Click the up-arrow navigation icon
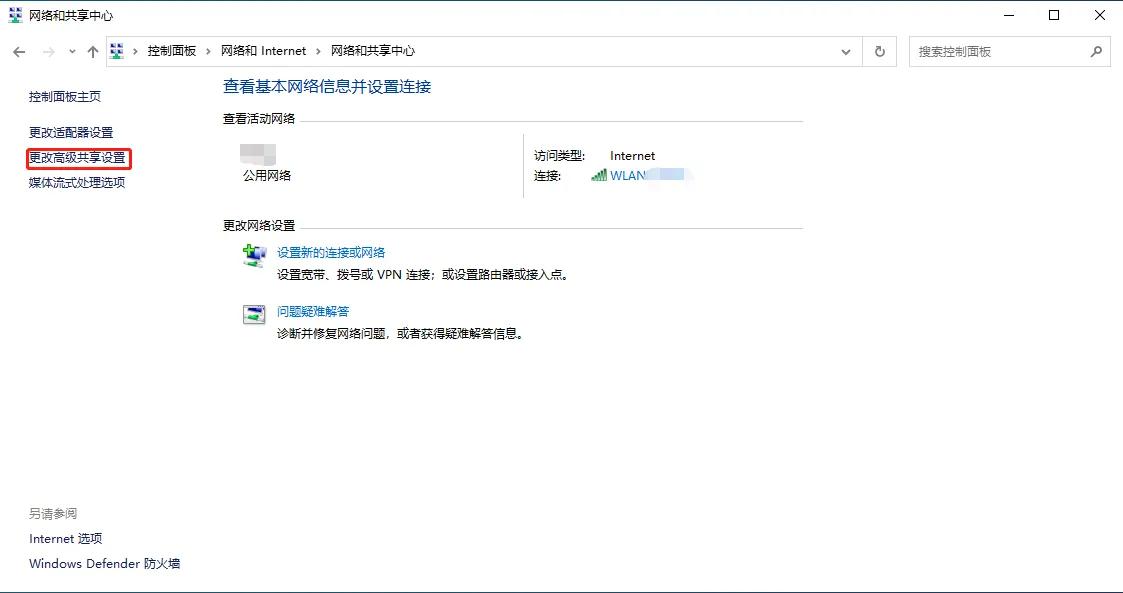Image resolution: width=1123 pixels, height=593 pixels. (92, 51)
